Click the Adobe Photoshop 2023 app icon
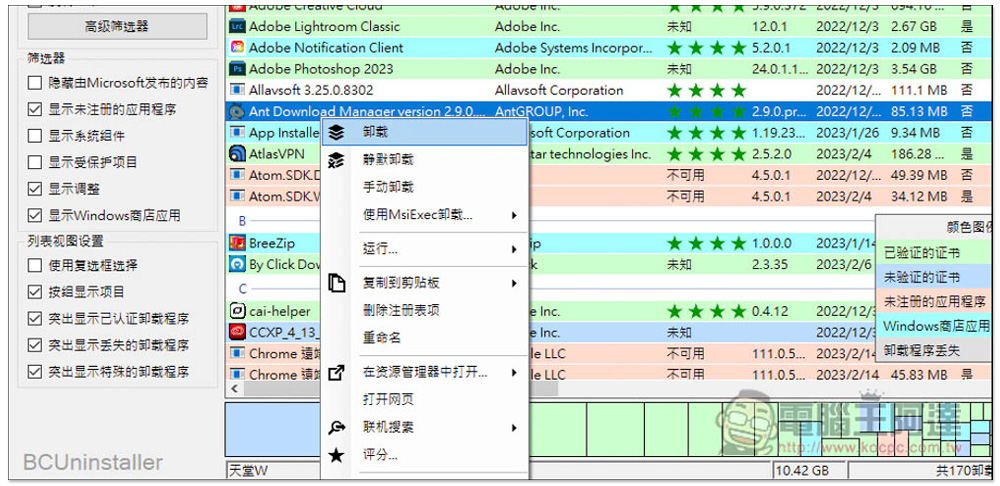The image size is (1000, 486). coord(237,69)
